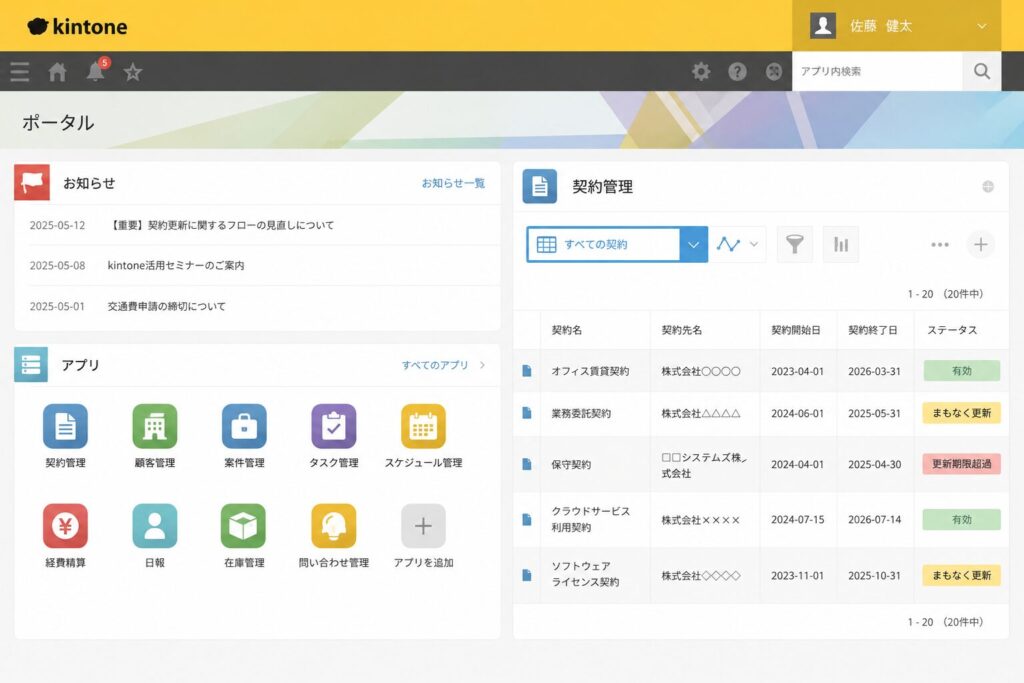
Task: Click □□システム株式会社 cell
Action: (x=704, y=466)
